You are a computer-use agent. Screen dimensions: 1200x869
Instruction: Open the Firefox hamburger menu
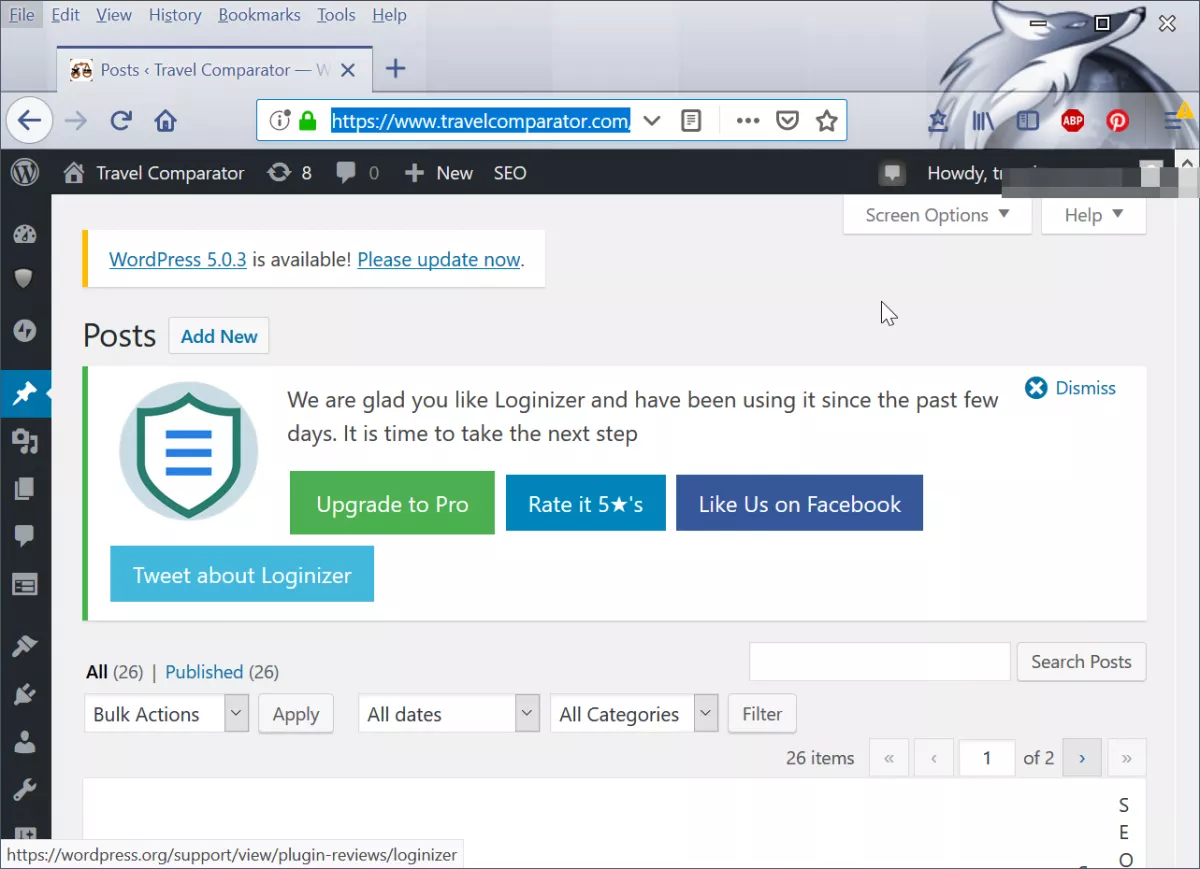[x=1174, y=121]
